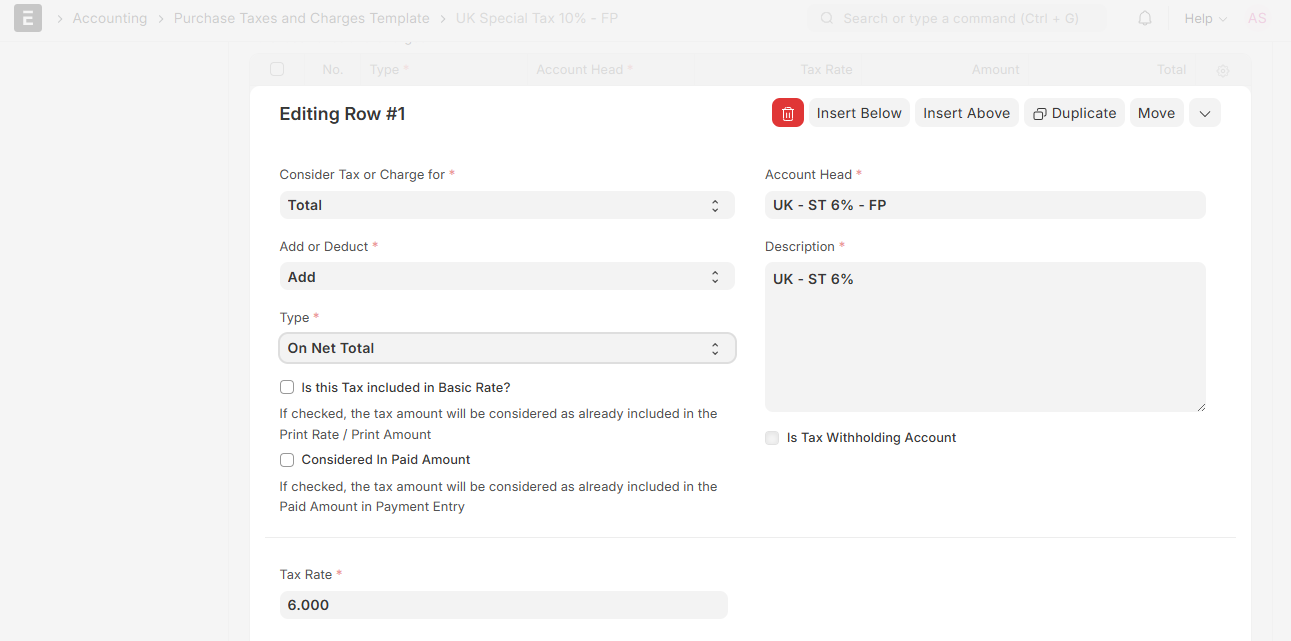1291x641 pixels.
Task: Click the Insert Above button
Action: coord(966,113)
